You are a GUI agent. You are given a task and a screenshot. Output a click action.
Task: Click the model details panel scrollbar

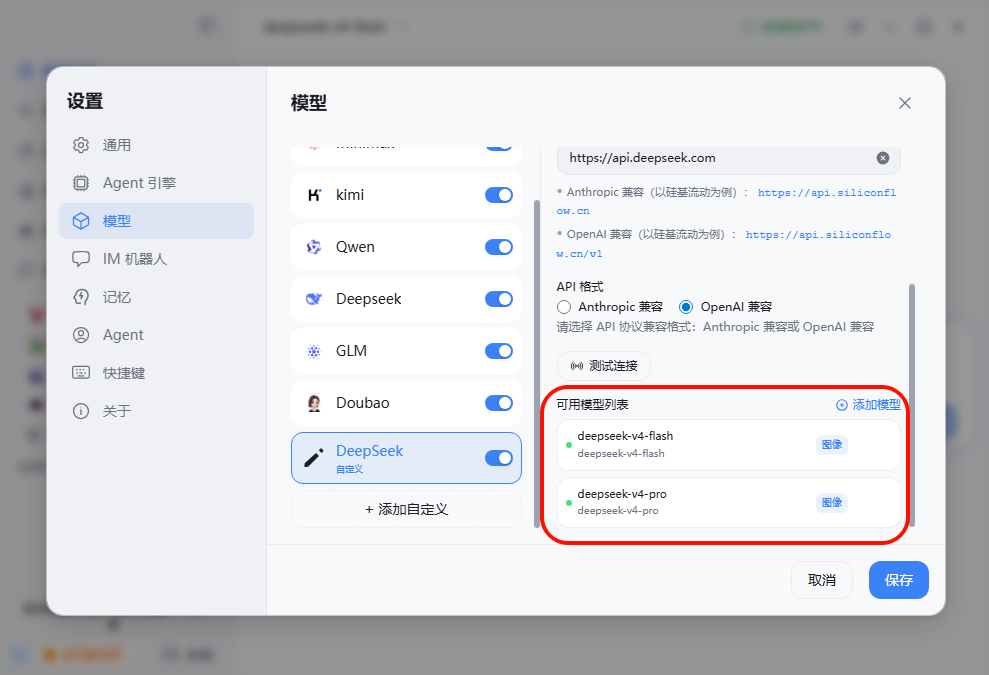tap(911, 405)
